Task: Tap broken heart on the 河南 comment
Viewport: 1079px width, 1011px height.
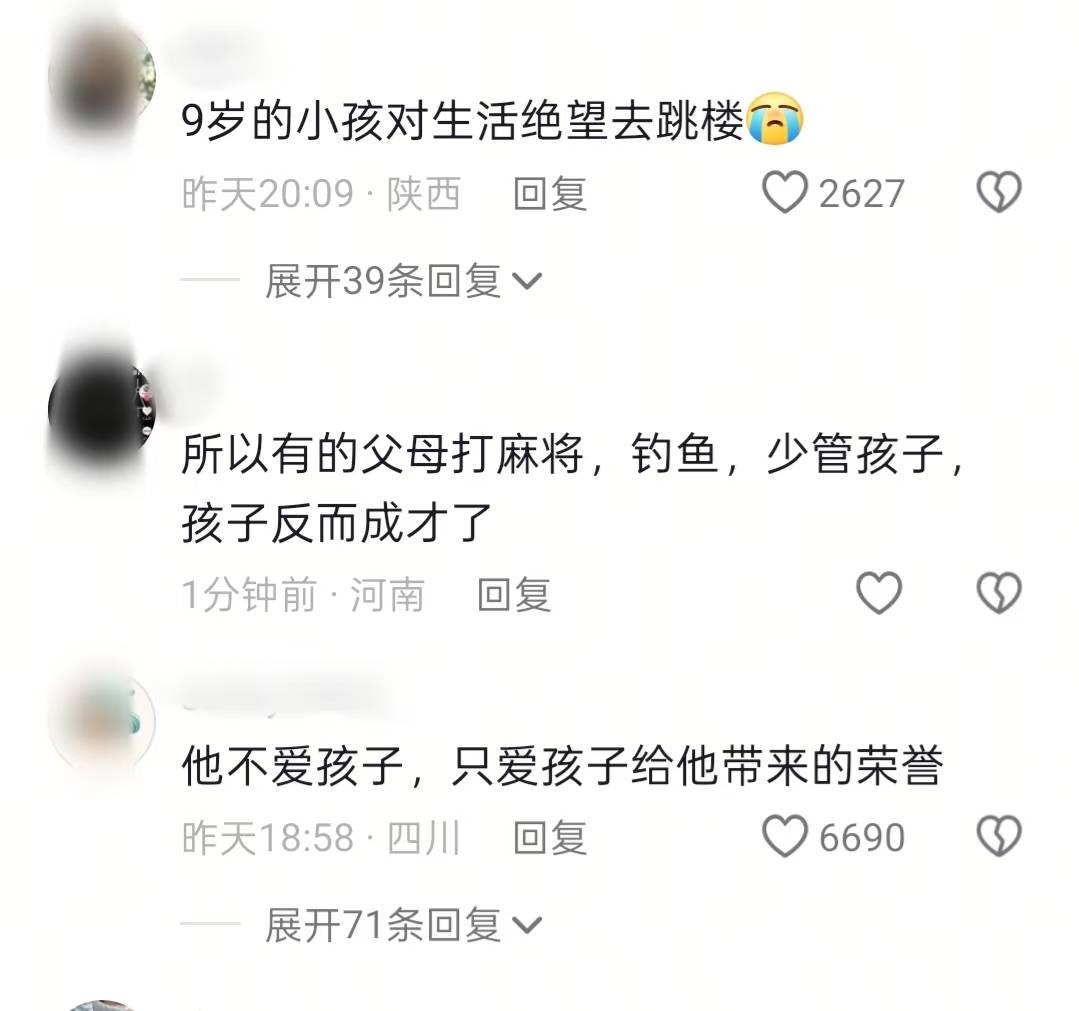Action: (999, 593)
